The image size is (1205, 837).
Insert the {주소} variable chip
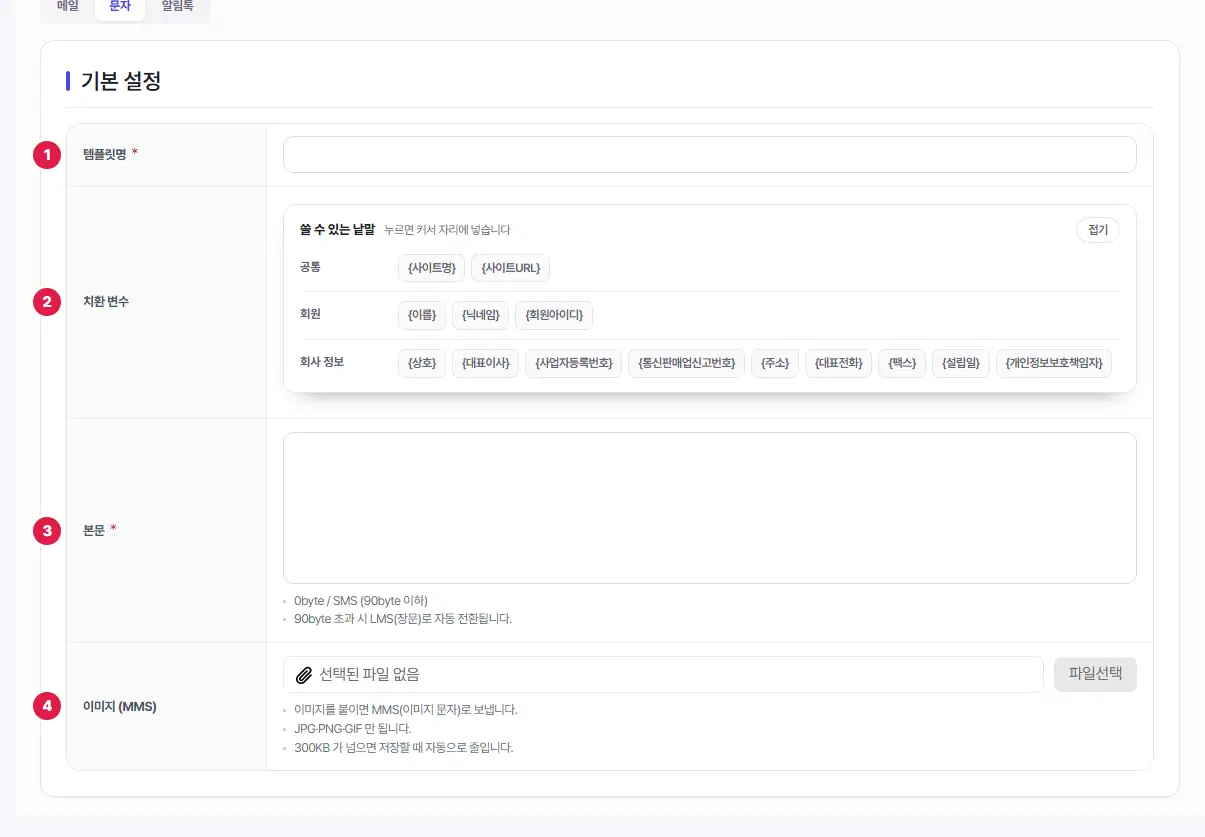point(775,363)
